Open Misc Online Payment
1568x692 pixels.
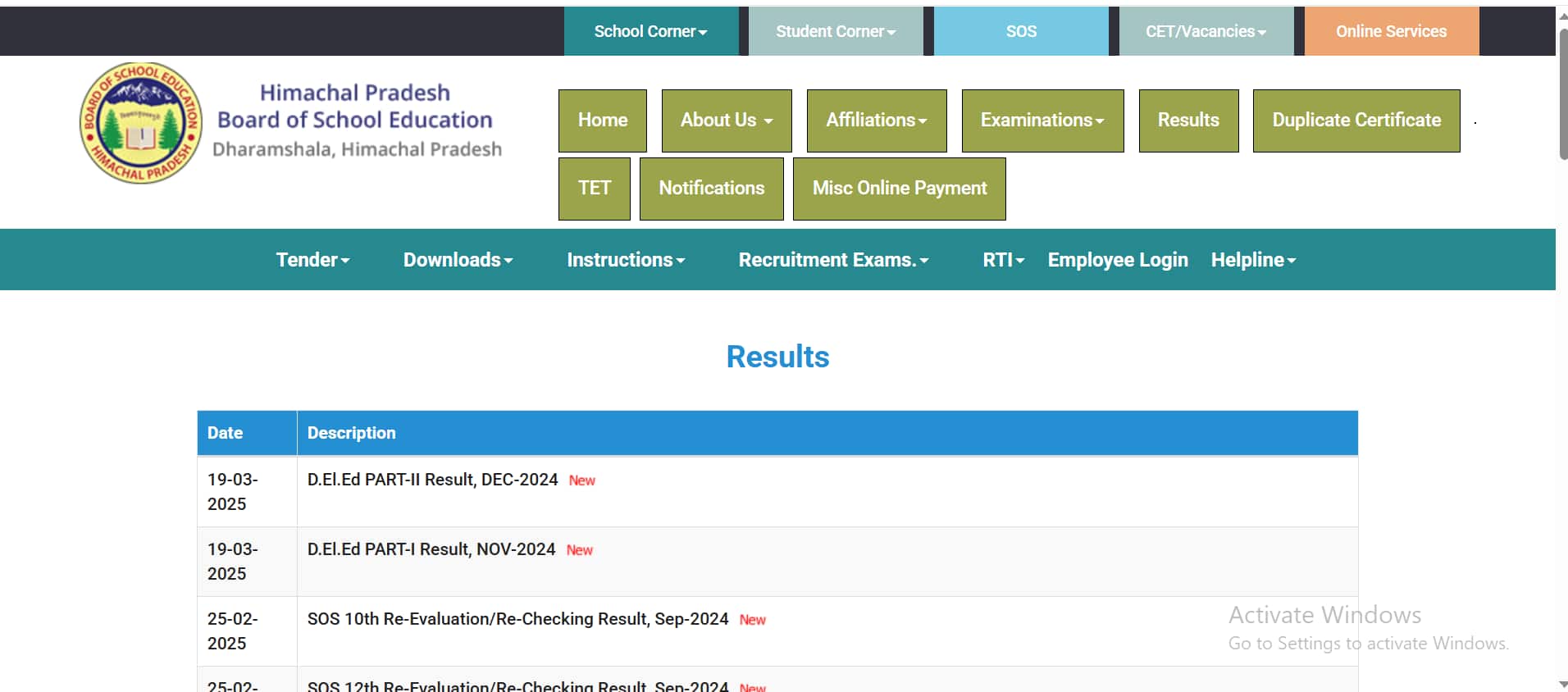tap(900, 189)
